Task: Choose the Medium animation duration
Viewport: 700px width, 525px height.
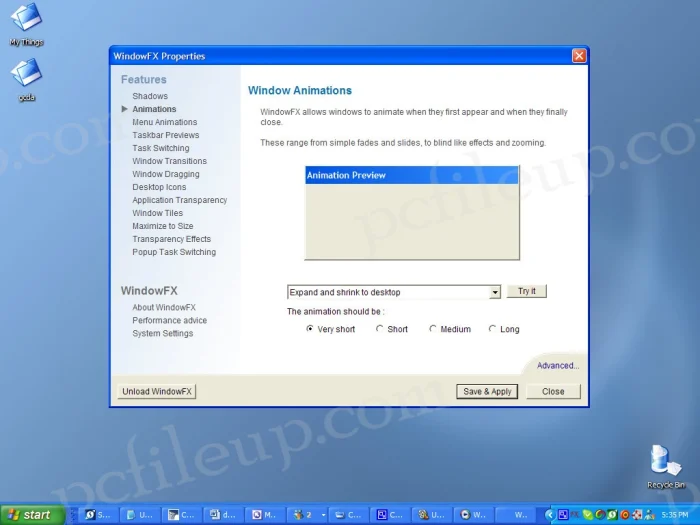Action: tap(433, 329)
